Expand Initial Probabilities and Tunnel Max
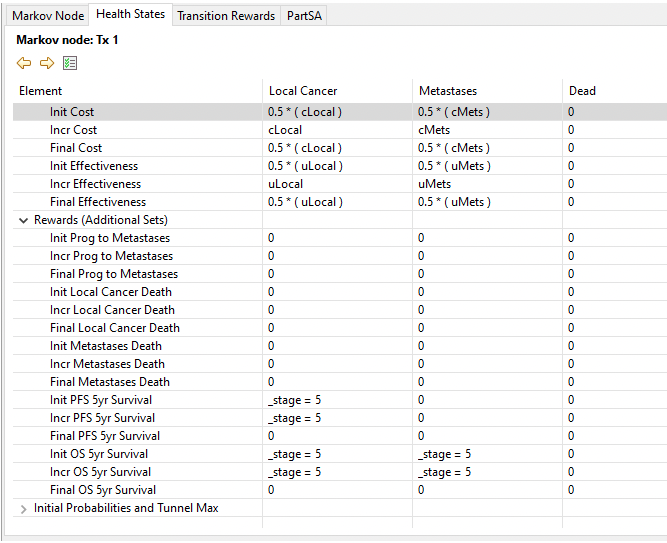The image size is (667, 543). tap(23, 509)
